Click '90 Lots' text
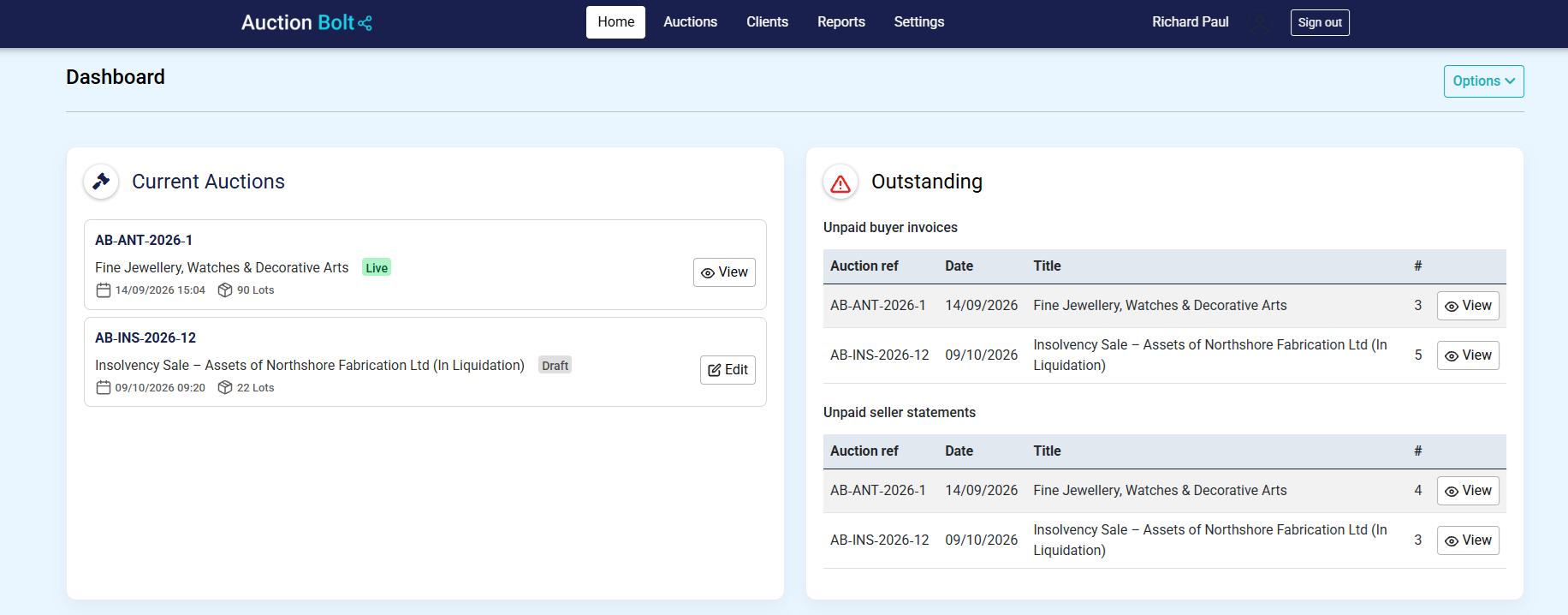The height and width of the screenshot is (615, 1568). coord(255,290)
